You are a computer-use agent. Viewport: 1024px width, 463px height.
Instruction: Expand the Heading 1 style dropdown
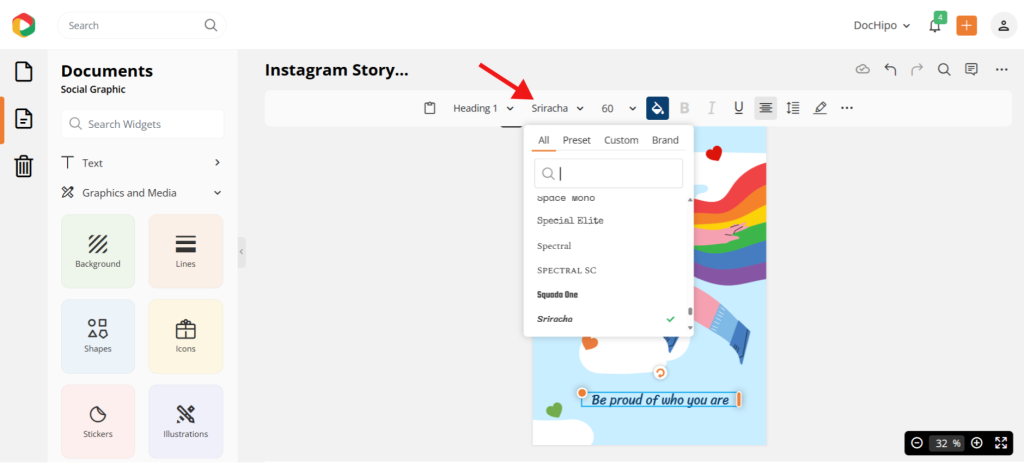point(483,108)
